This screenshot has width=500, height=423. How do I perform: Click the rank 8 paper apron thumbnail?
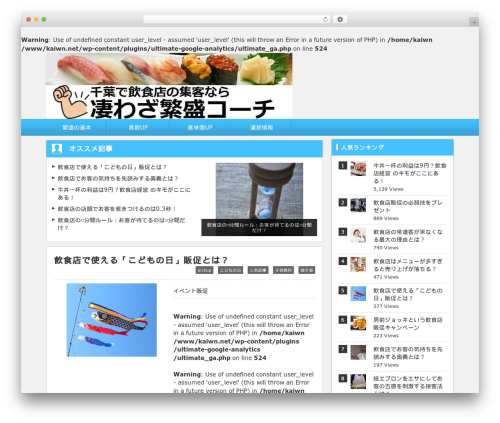click(358, 382)
